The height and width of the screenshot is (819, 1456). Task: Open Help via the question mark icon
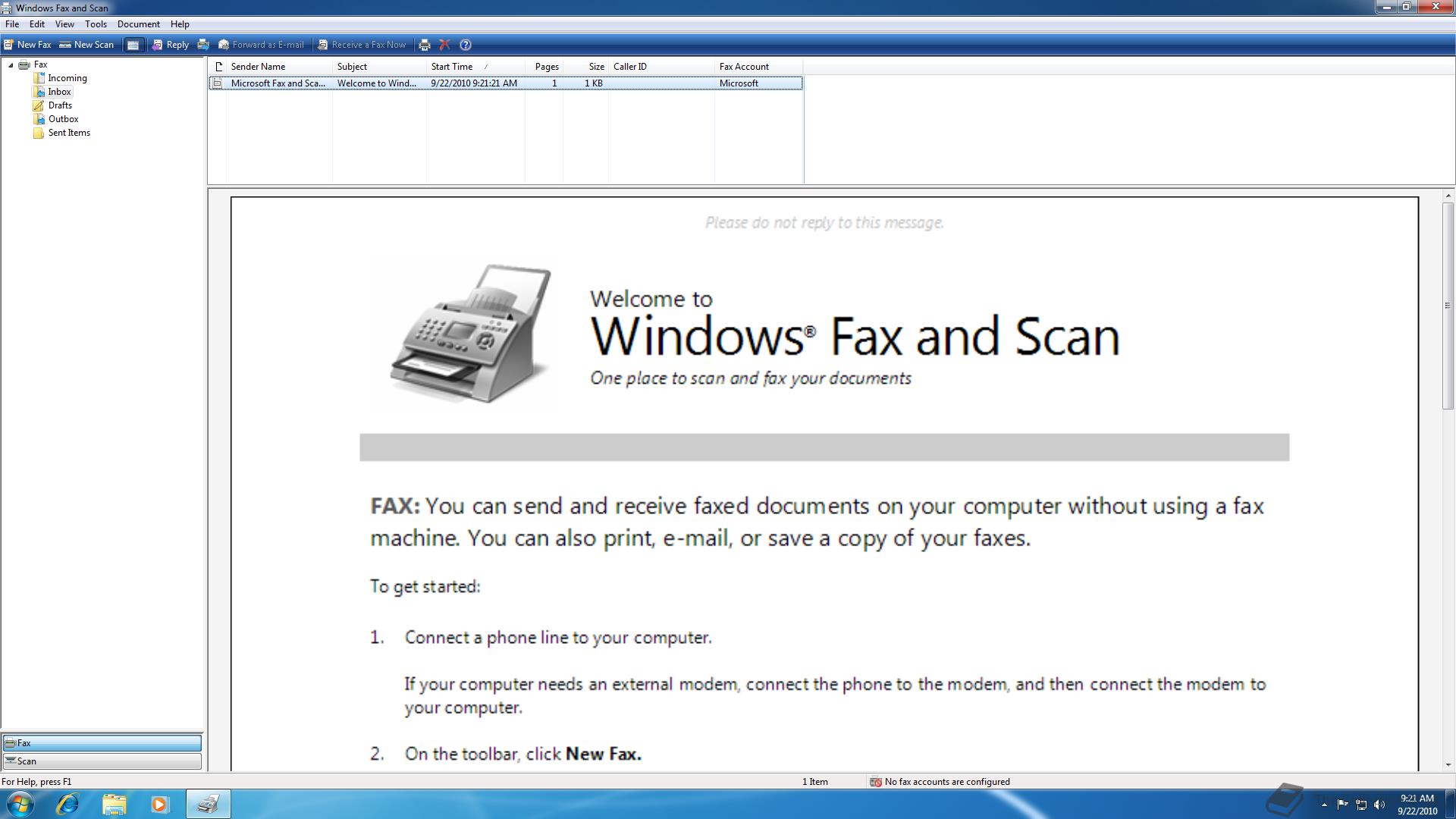pos(466,45)
